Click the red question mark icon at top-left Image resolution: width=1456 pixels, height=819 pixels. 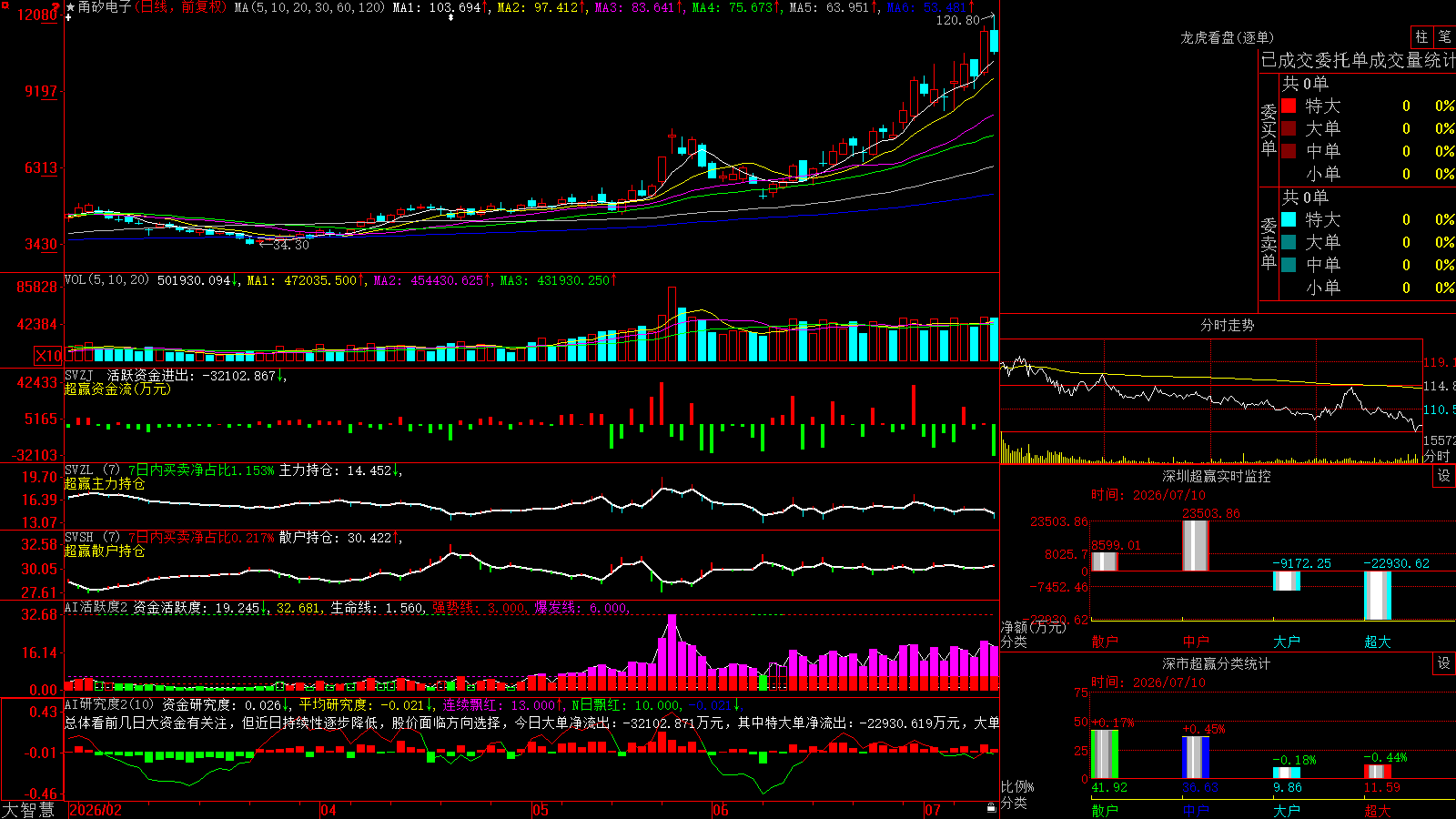tap(56, 7)
